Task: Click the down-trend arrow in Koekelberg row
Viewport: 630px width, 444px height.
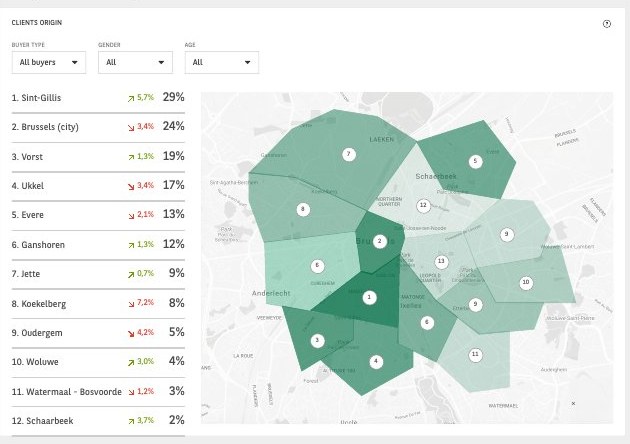Action: (x=131, y=304)
